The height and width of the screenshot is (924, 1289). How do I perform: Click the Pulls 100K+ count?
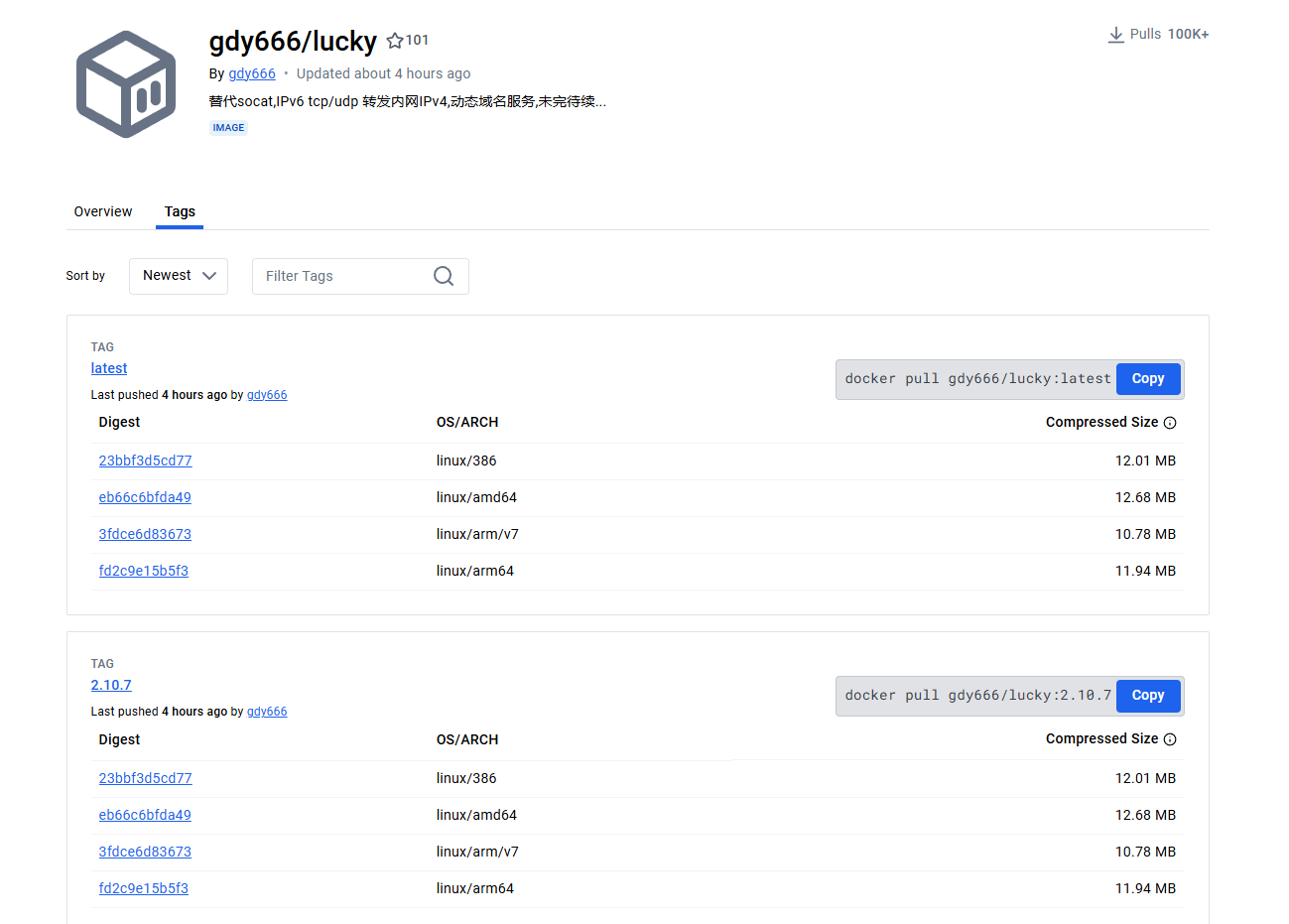tap(1188, 34)
